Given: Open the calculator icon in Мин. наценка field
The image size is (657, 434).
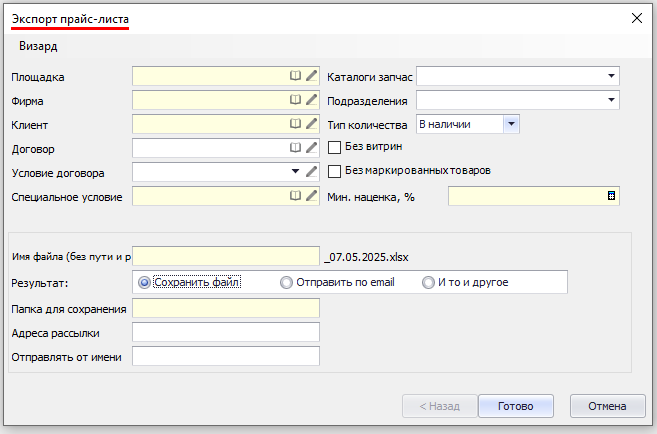Looking at the screenshot, I should (x=611, y=197).
